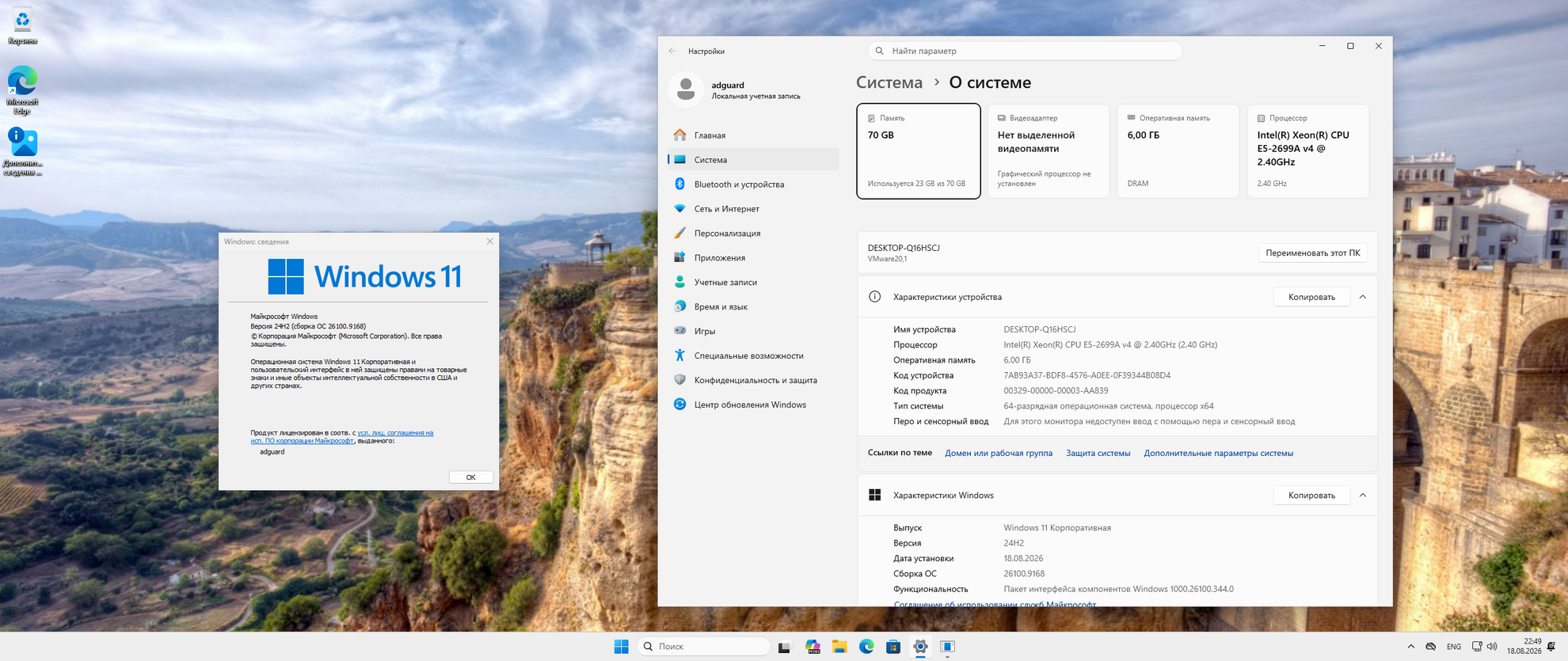Open the Start menu on taskbar
This screenshot has width=1568, height=661.
pos(621,647)
